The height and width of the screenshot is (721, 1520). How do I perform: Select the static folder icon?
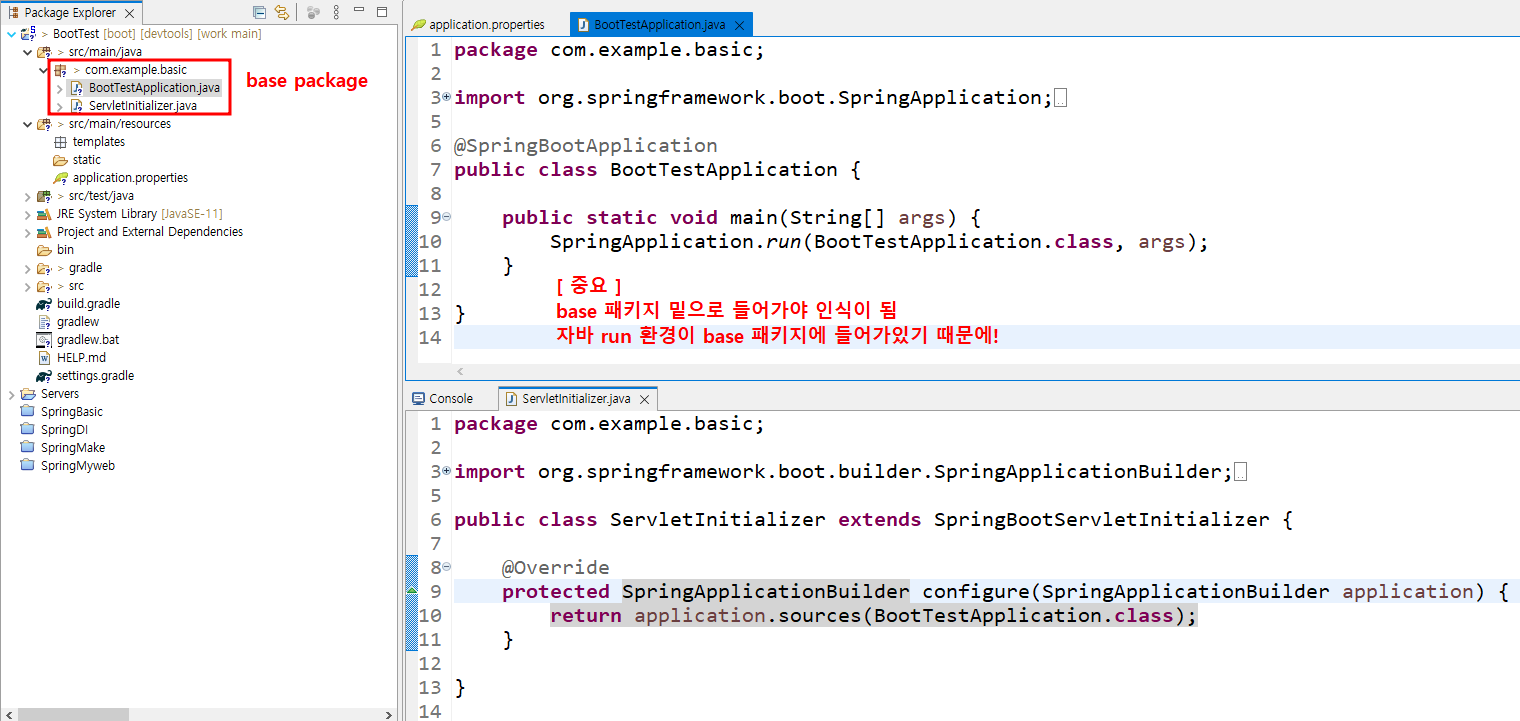(x=60, y=160)
